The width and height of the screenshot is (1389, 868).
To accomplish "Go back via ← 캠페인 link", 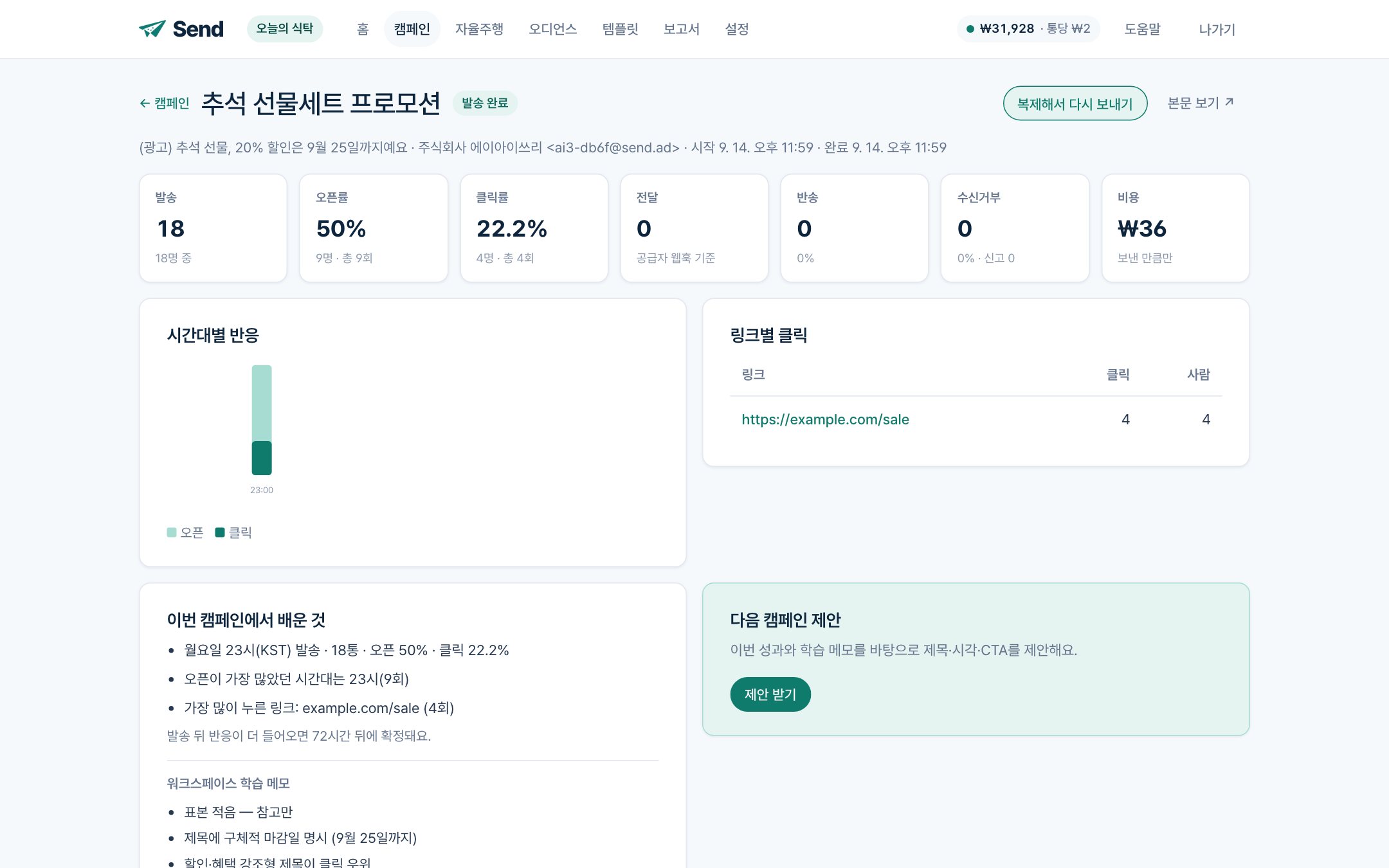I will (165, 103).
